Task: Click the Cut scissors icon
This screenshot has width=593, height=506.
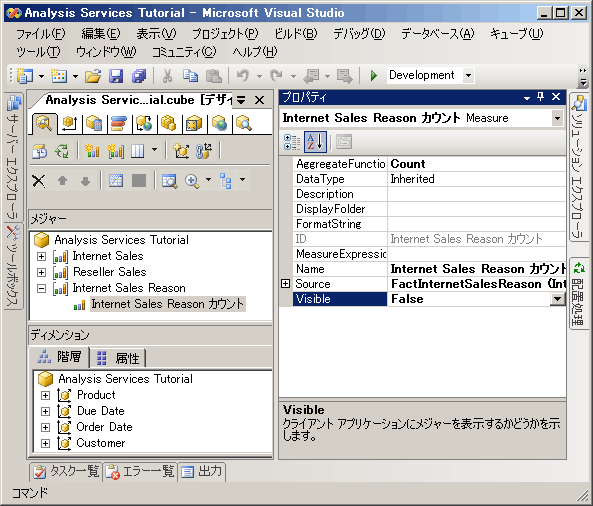Action: pos(167,76)
